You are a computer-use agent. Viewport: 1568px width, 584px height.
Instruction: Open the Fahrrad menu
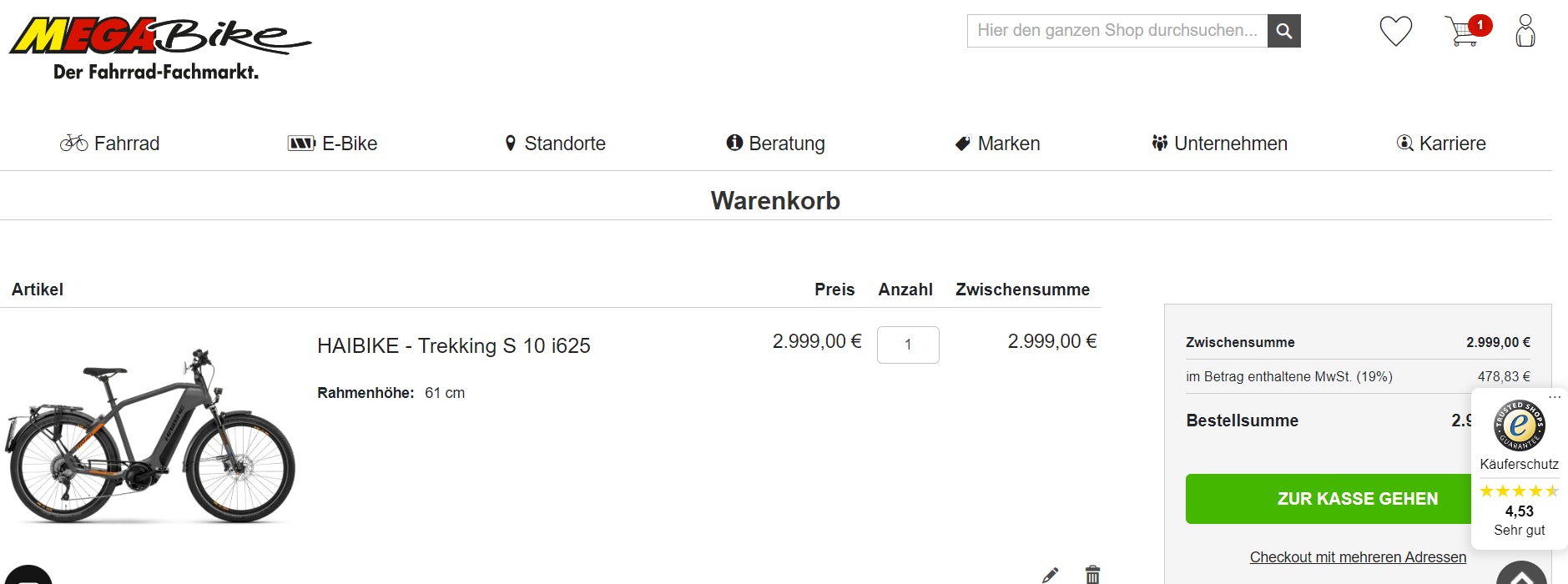[x=110, y=143]
